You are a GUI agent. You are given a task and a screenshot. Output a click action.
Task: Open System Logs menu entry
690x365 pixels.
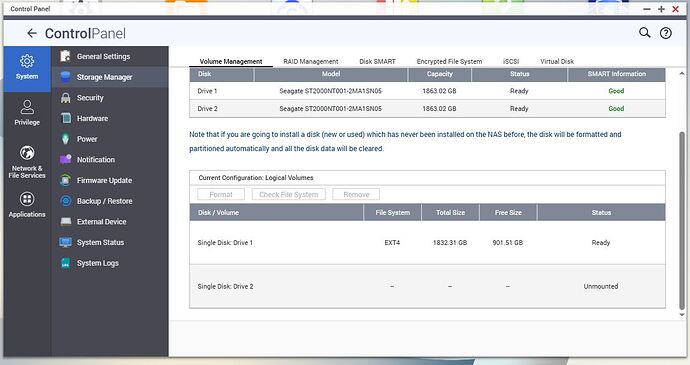110,263
